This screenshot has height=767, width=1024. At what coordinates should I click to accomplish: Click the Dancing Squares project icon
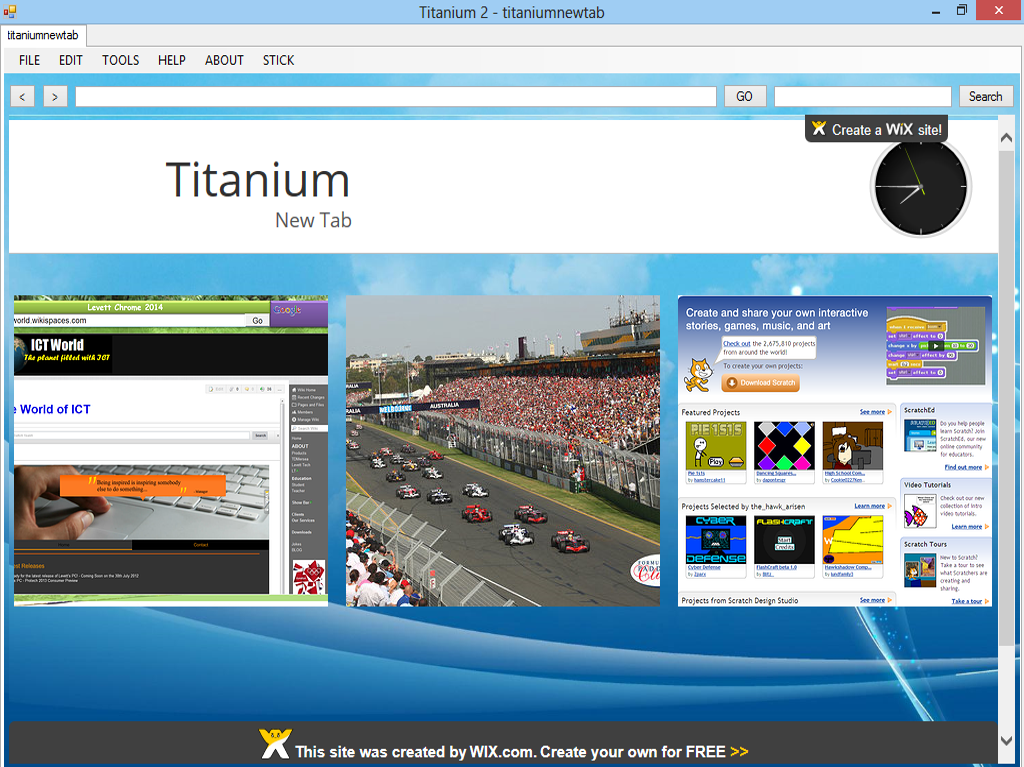pos(784,446)
